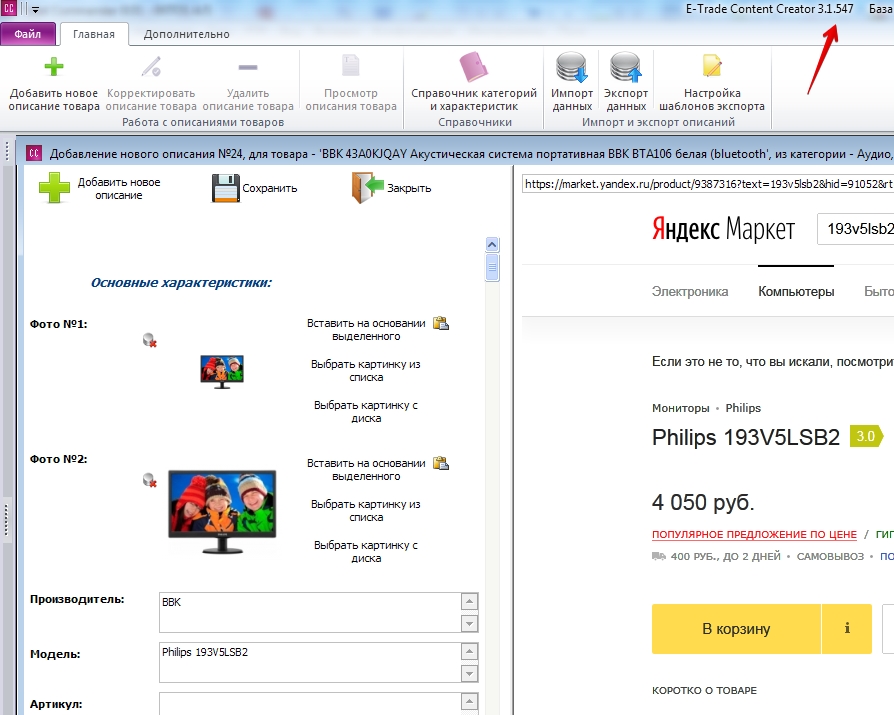
Task: Click the application CC logo in the title bar
Action: click(9, 9)
